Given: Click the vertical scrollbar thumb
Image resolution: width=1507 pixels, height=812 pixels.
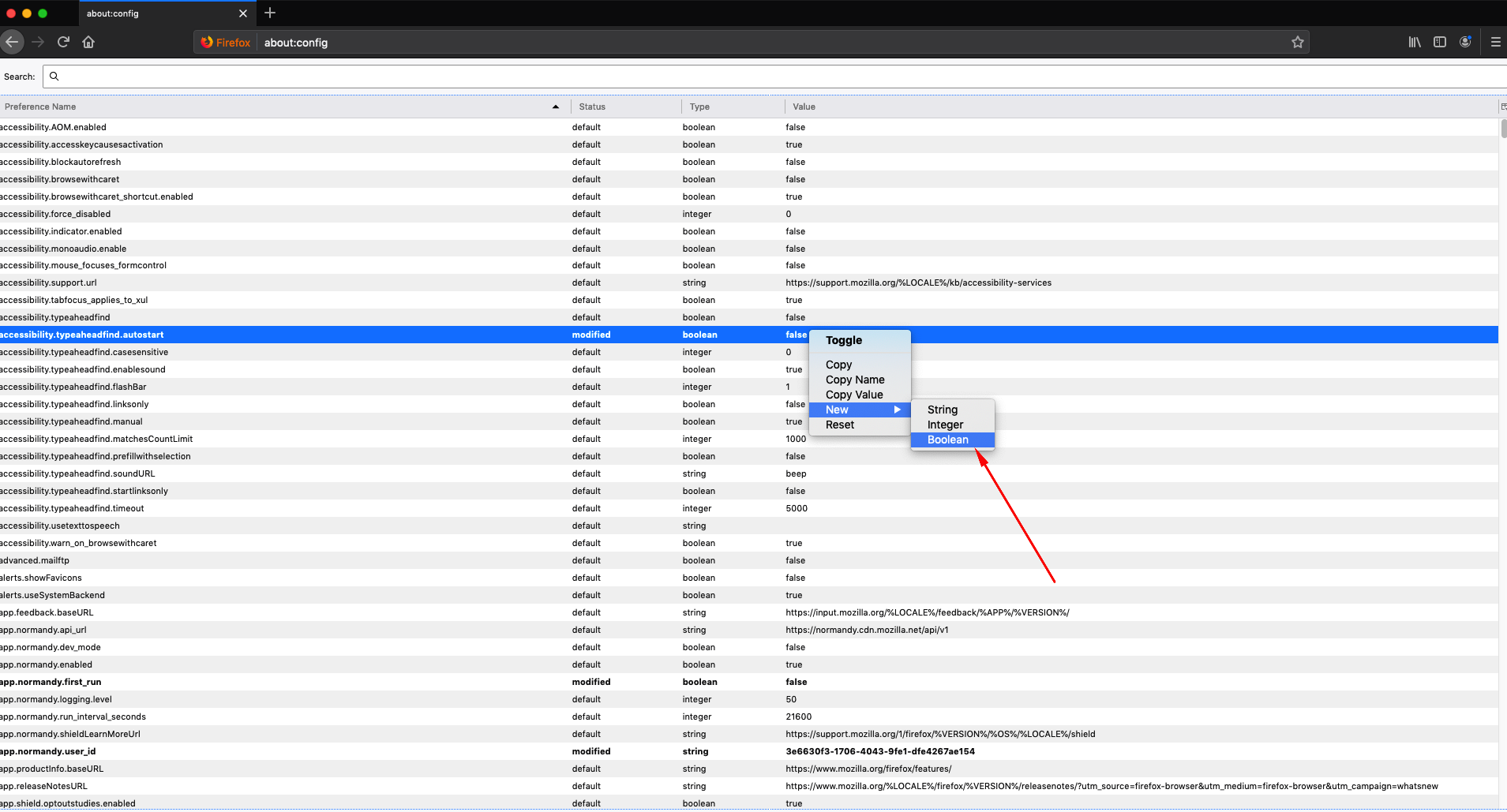Looking at the screenshot, I should 1504,129.
